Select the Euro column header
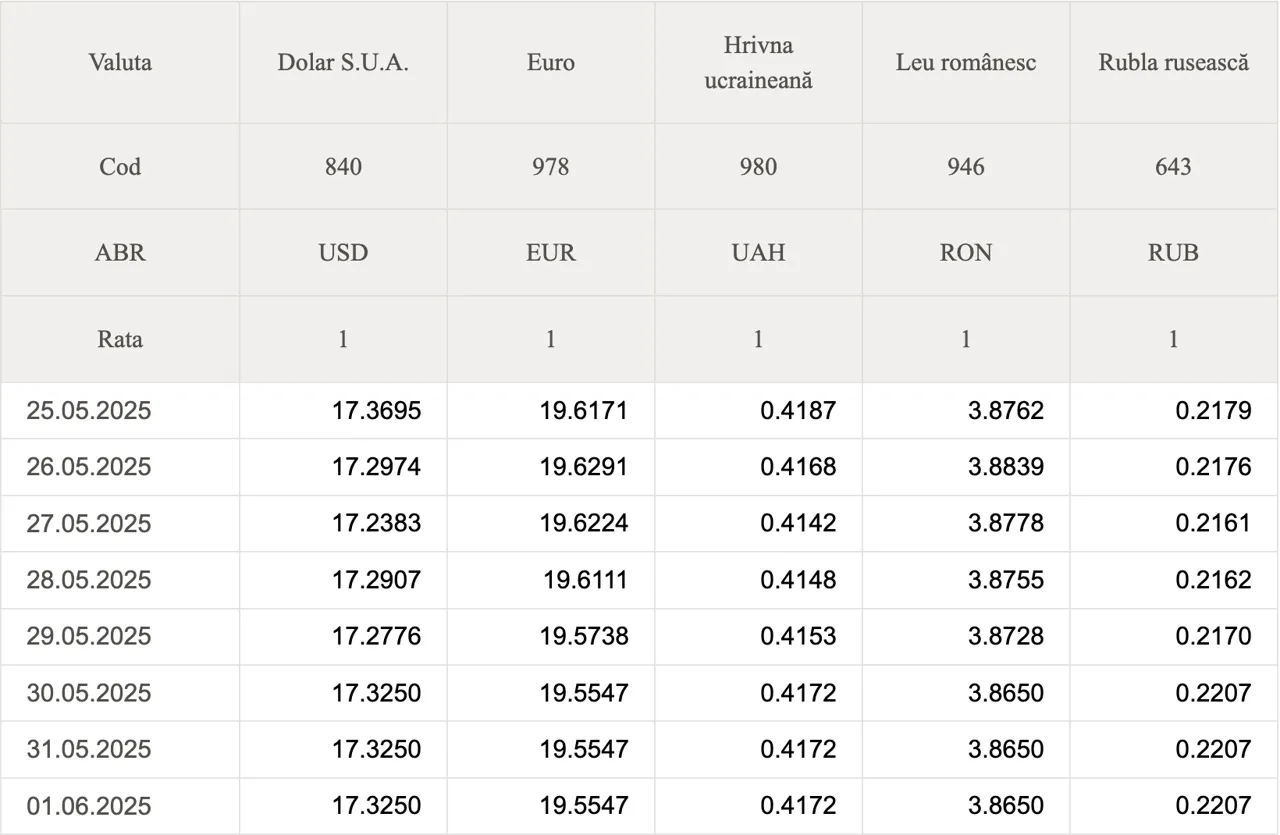The height and width of the screenshot is (835, 1280). tap(551, 62)
